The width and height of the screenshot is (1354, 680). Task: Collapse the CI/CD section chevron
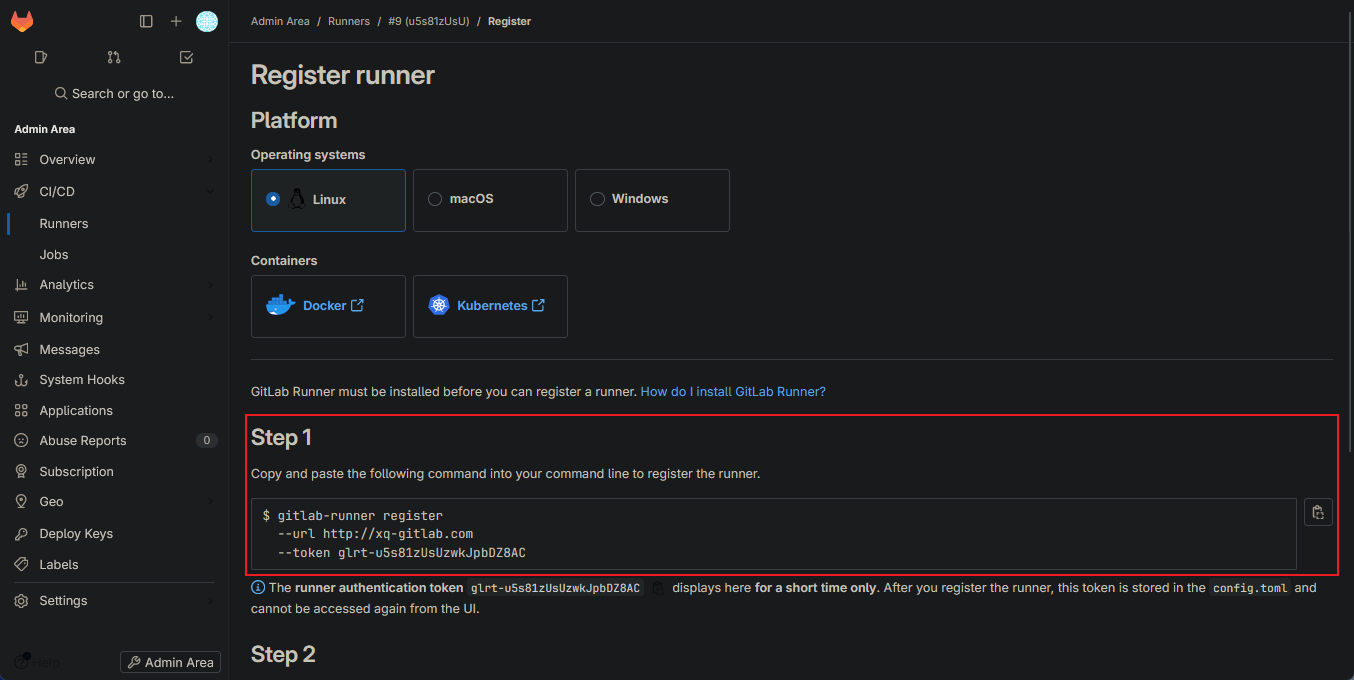210,191
